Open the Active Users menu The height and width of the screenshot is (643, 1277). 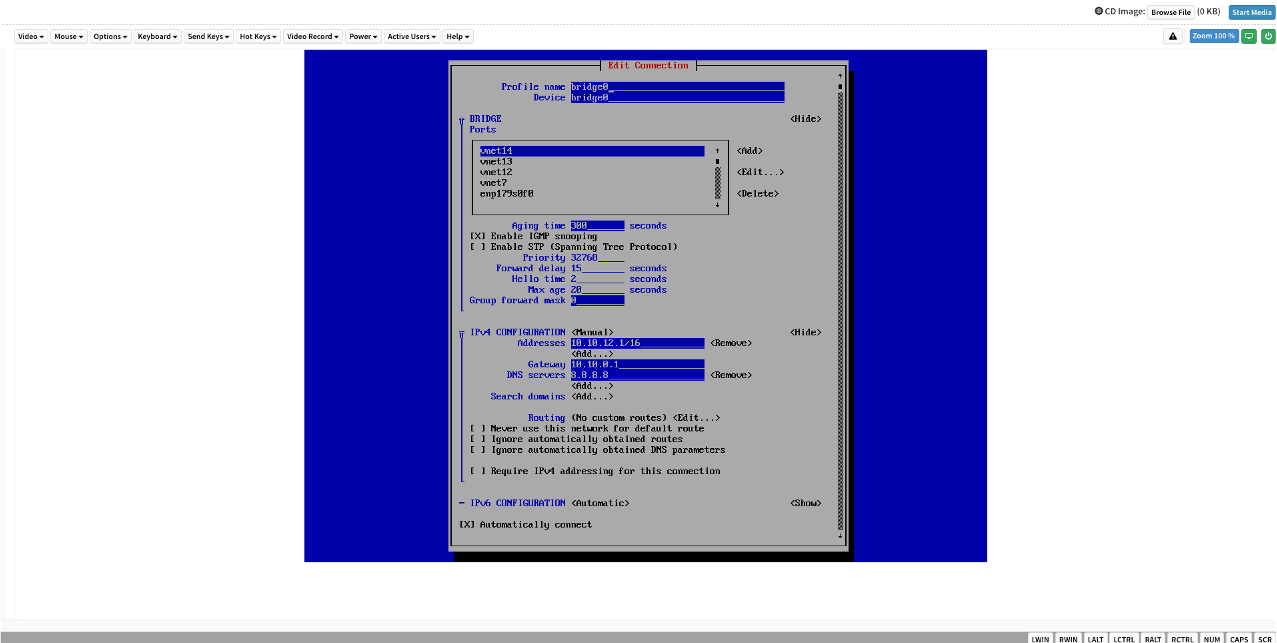[411, 36]
